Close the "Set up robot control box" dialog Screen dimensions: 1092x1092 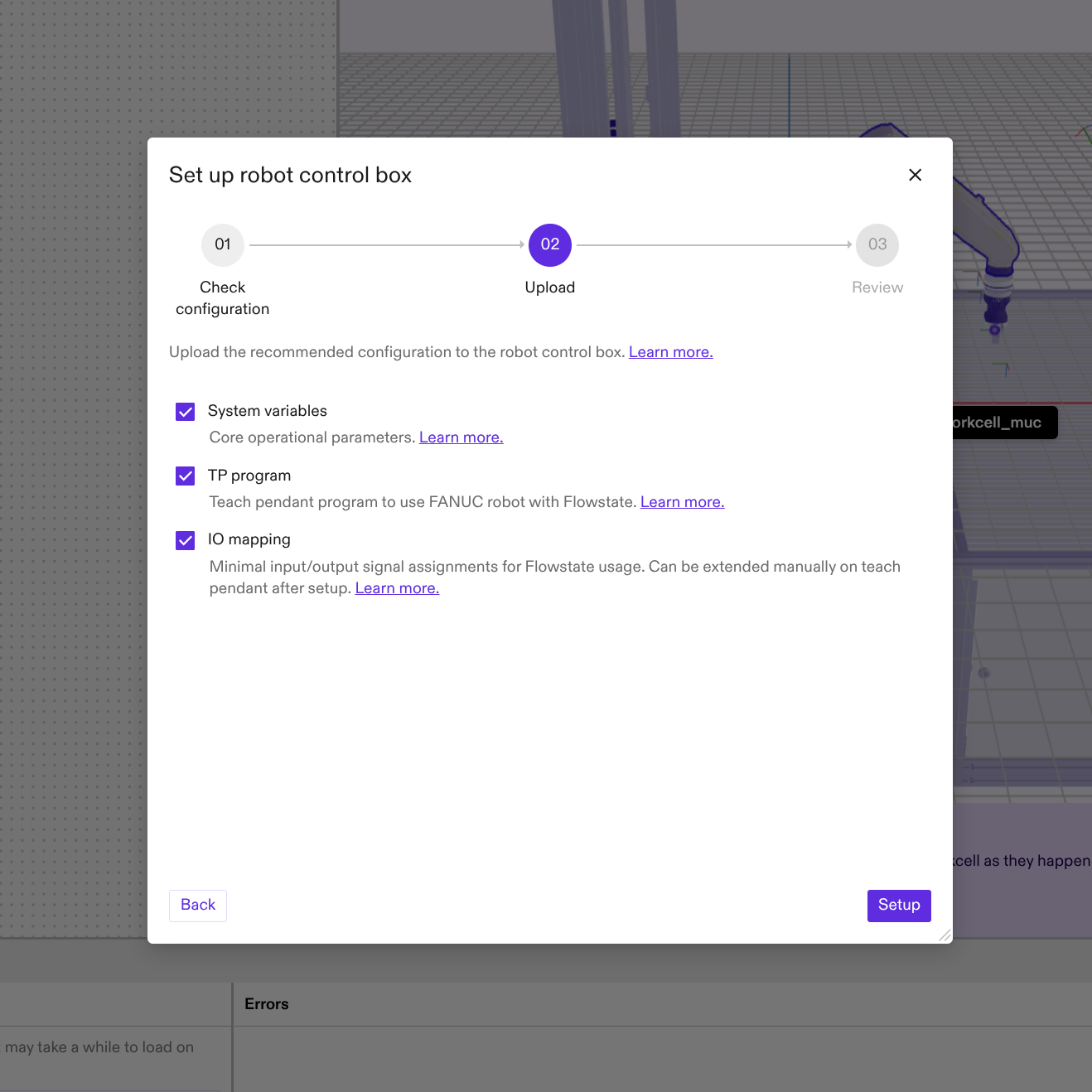click(x=915, y=175)
